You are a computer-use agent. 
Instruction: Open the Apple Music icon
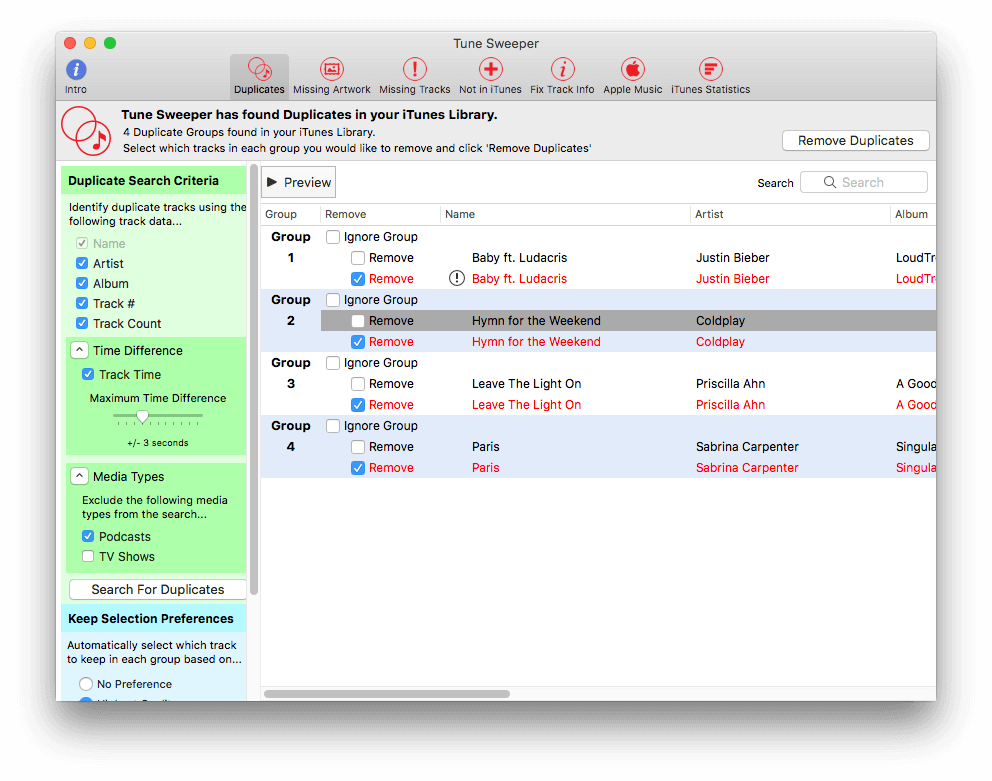tap(633, 68)
